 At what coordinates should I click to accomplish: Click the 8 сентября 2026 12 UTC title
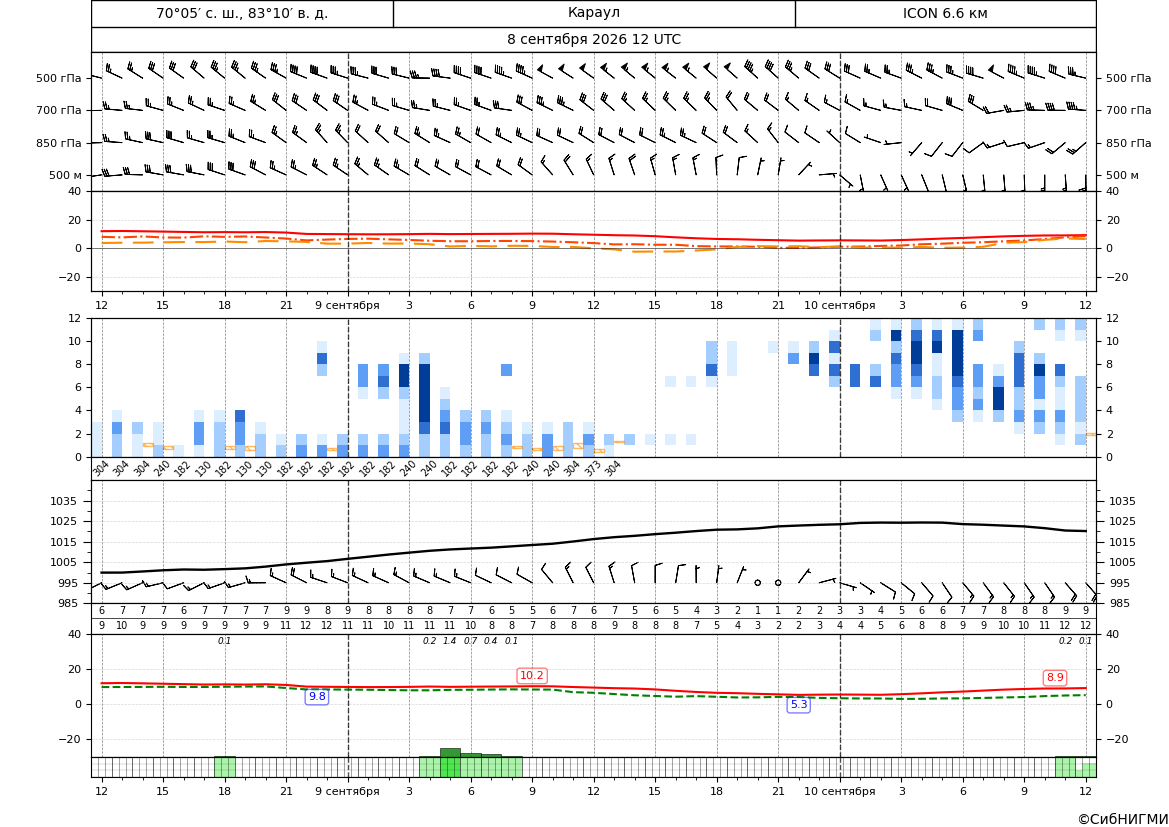(594, 40)
